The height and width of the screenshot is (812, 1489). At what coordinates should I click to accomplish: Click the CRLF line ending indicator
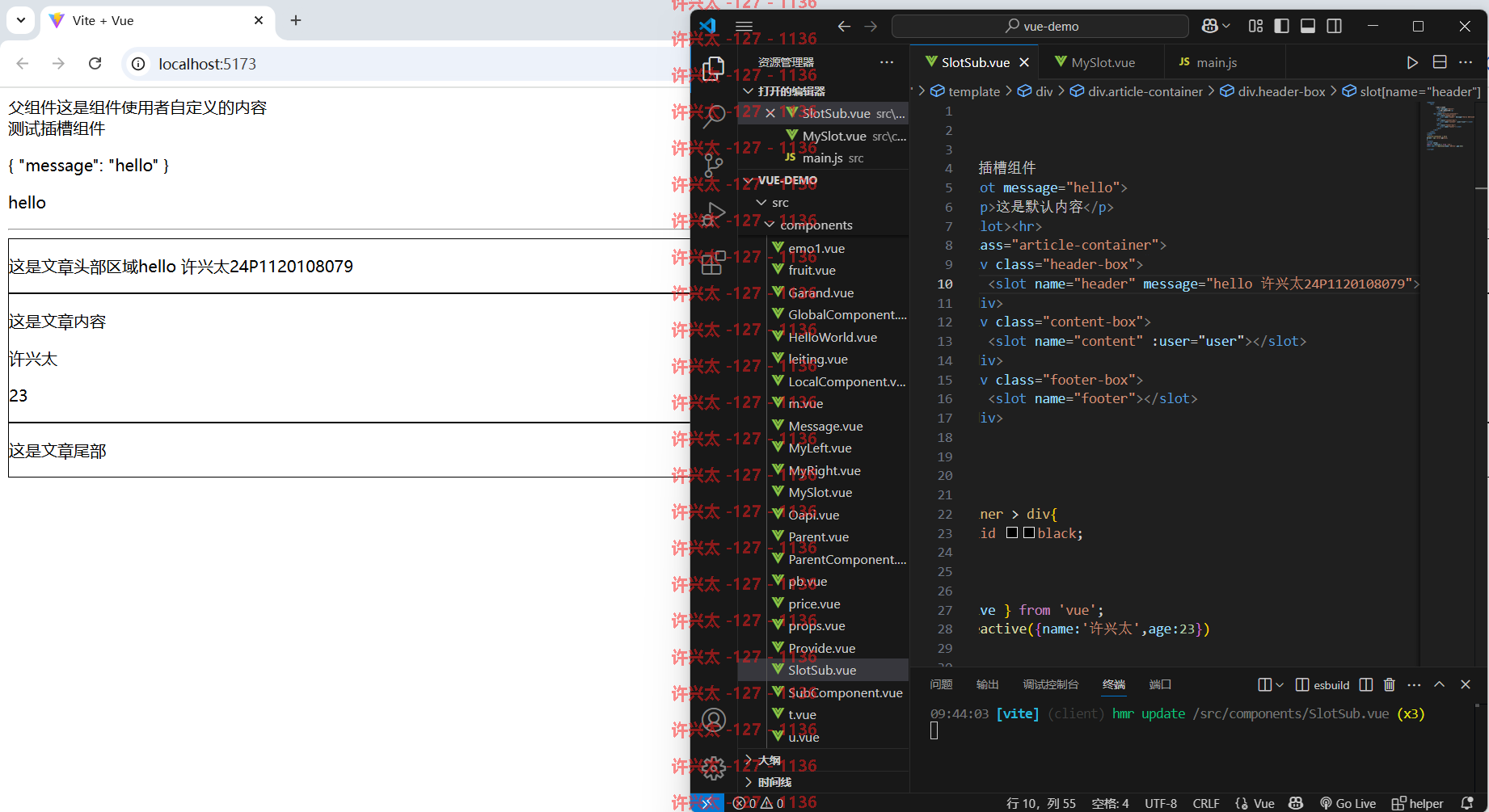tap(1206, 803)
